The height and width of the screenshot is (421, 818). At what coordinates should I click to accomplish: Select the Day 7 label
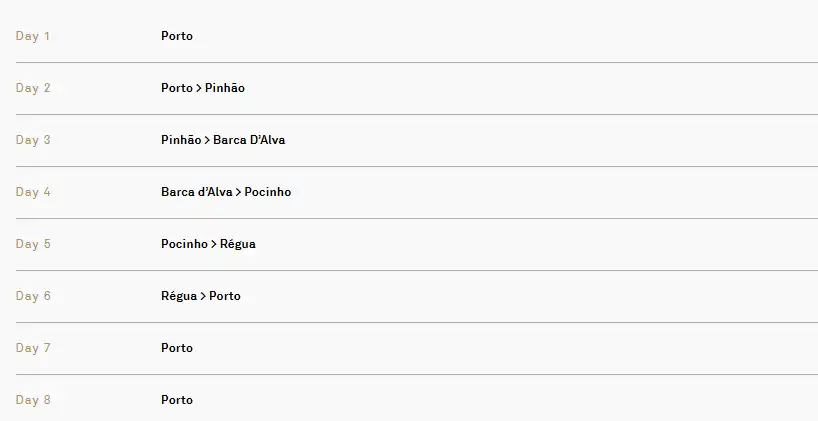(33, 348)
